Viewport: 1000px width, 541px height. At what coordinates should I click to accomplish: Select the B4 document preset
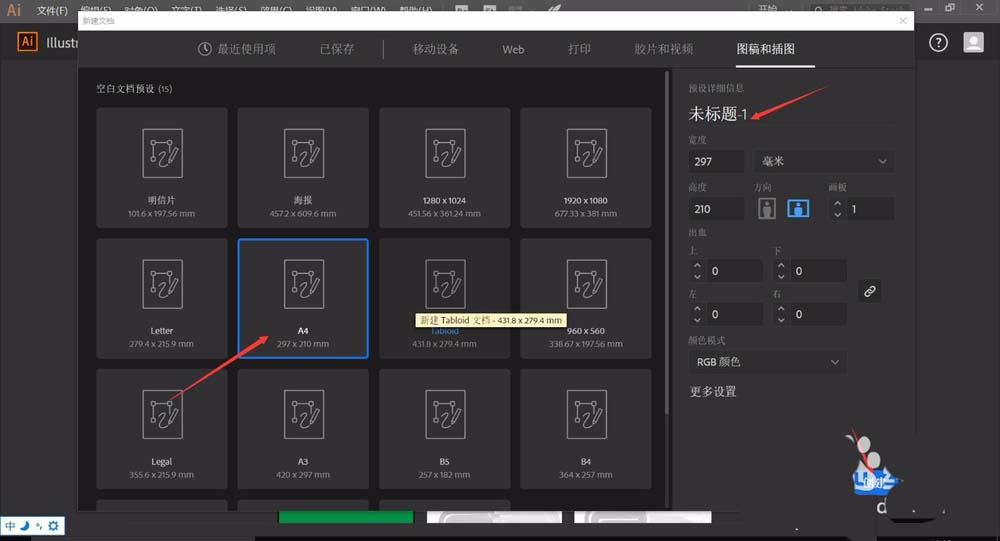pyautogui.click(x=585, y=429)
